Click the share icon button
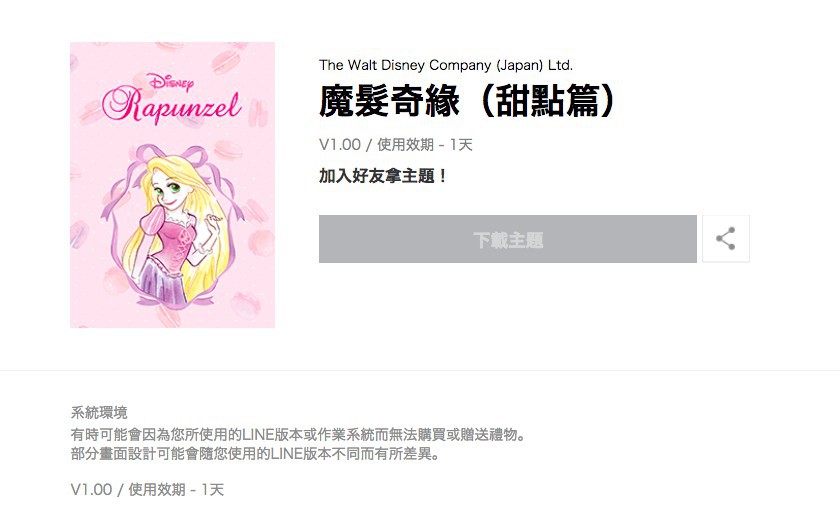 (x=725, y=239)
